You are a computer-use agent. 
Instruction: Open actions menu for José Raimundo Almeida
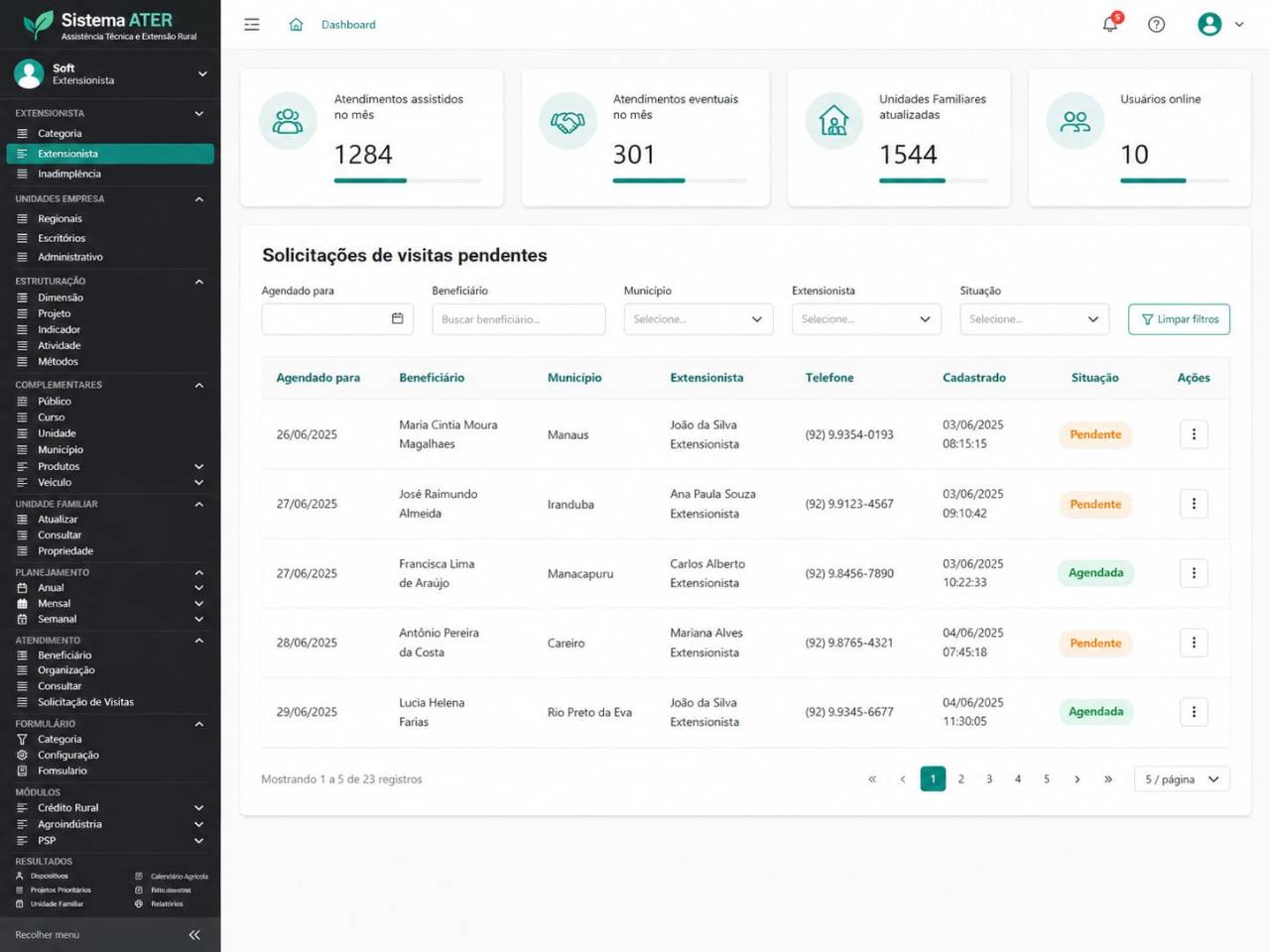point(1194,504)
